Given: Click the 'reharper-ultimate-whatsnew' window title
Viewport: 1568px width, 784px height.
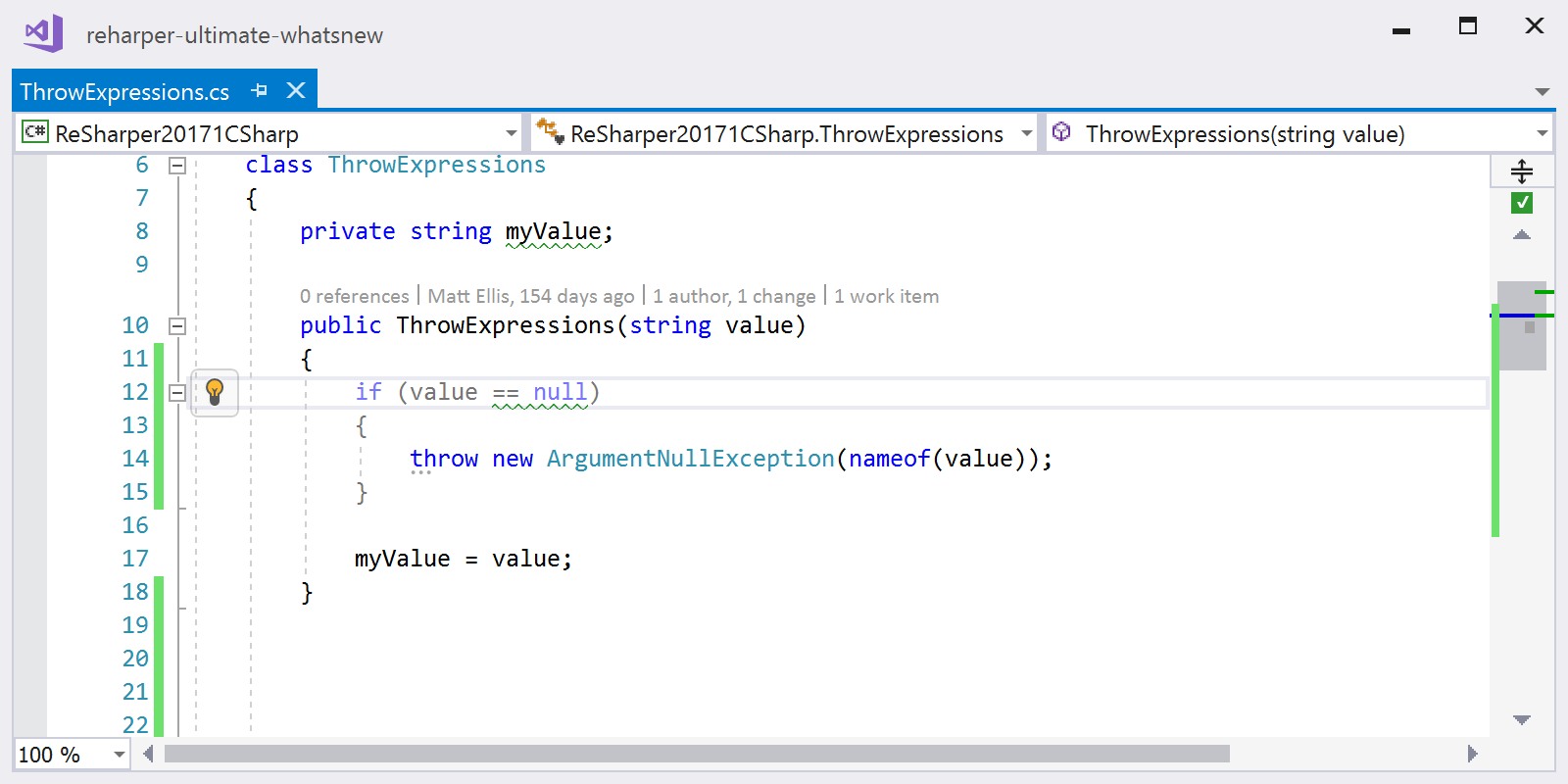Looking at the screenshot, I should point(234,35).
